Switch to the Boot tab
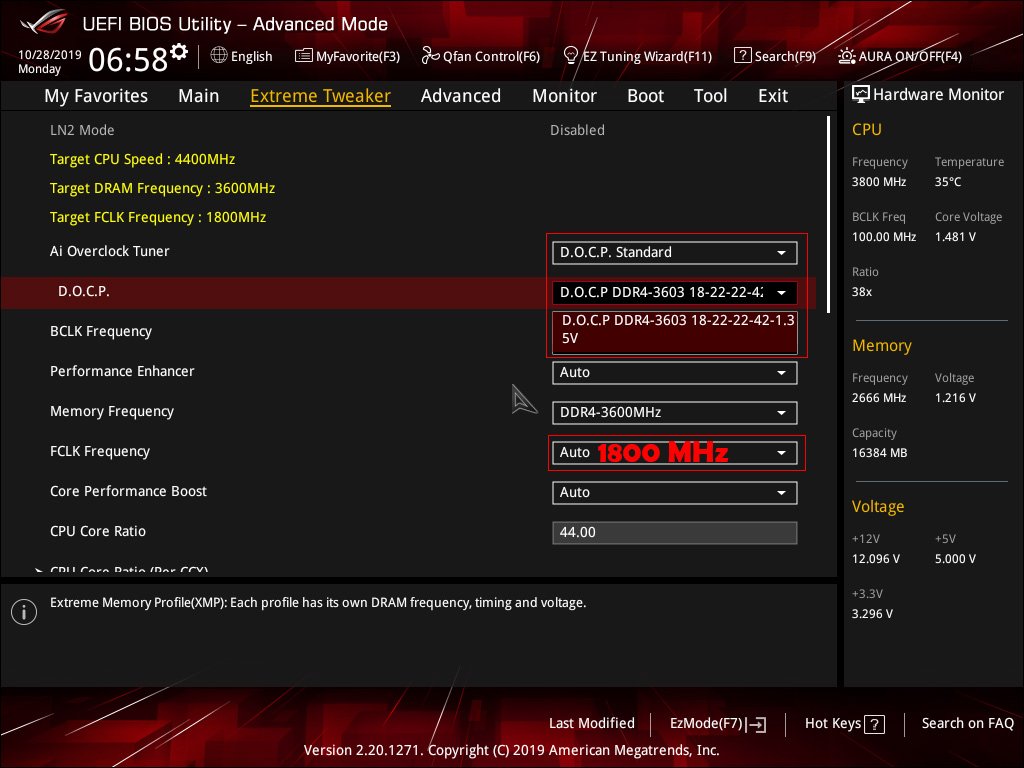The width and height of the screenshot is (1024, 768). click(x=645, y=96)
